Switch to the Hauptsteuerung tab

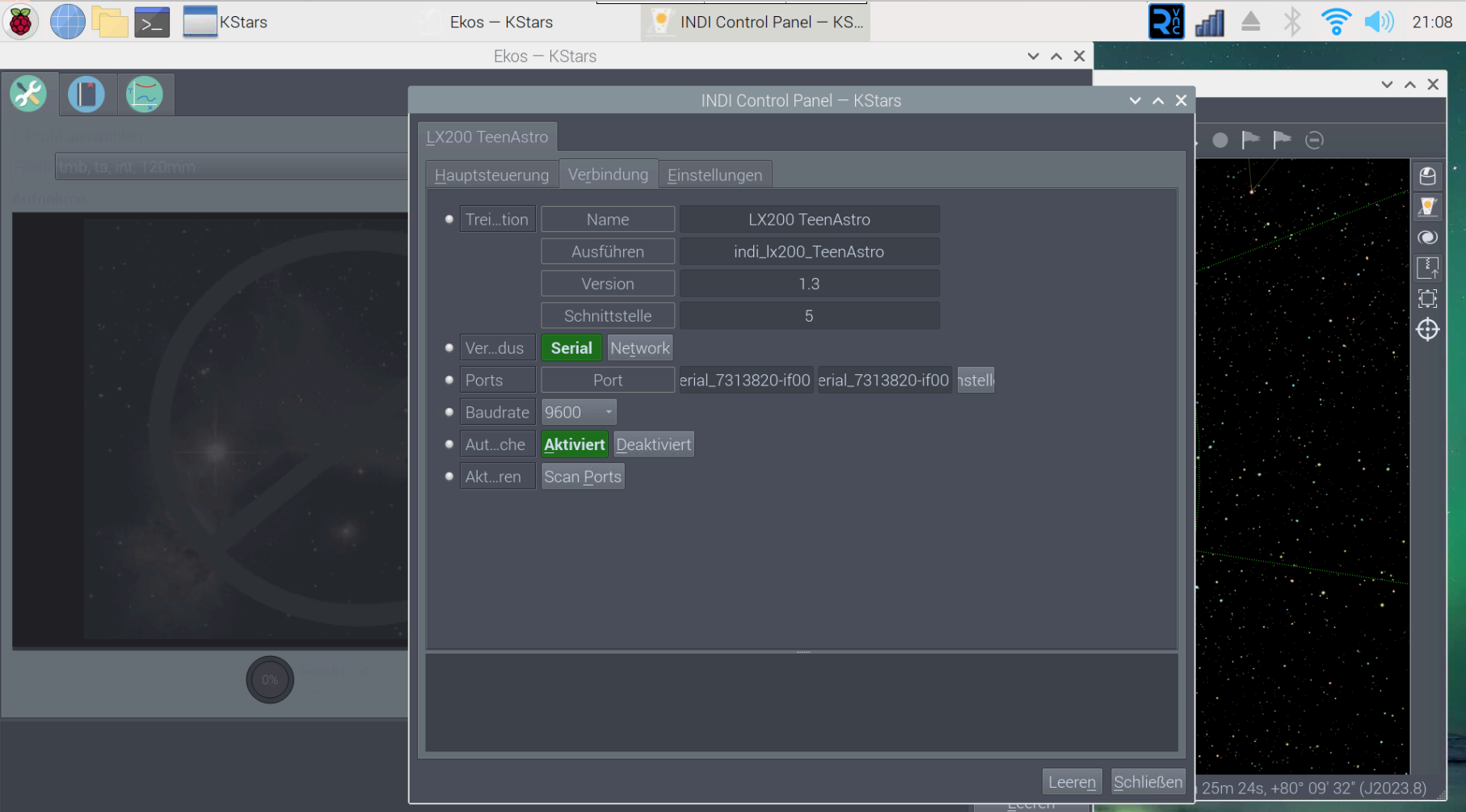491,175
